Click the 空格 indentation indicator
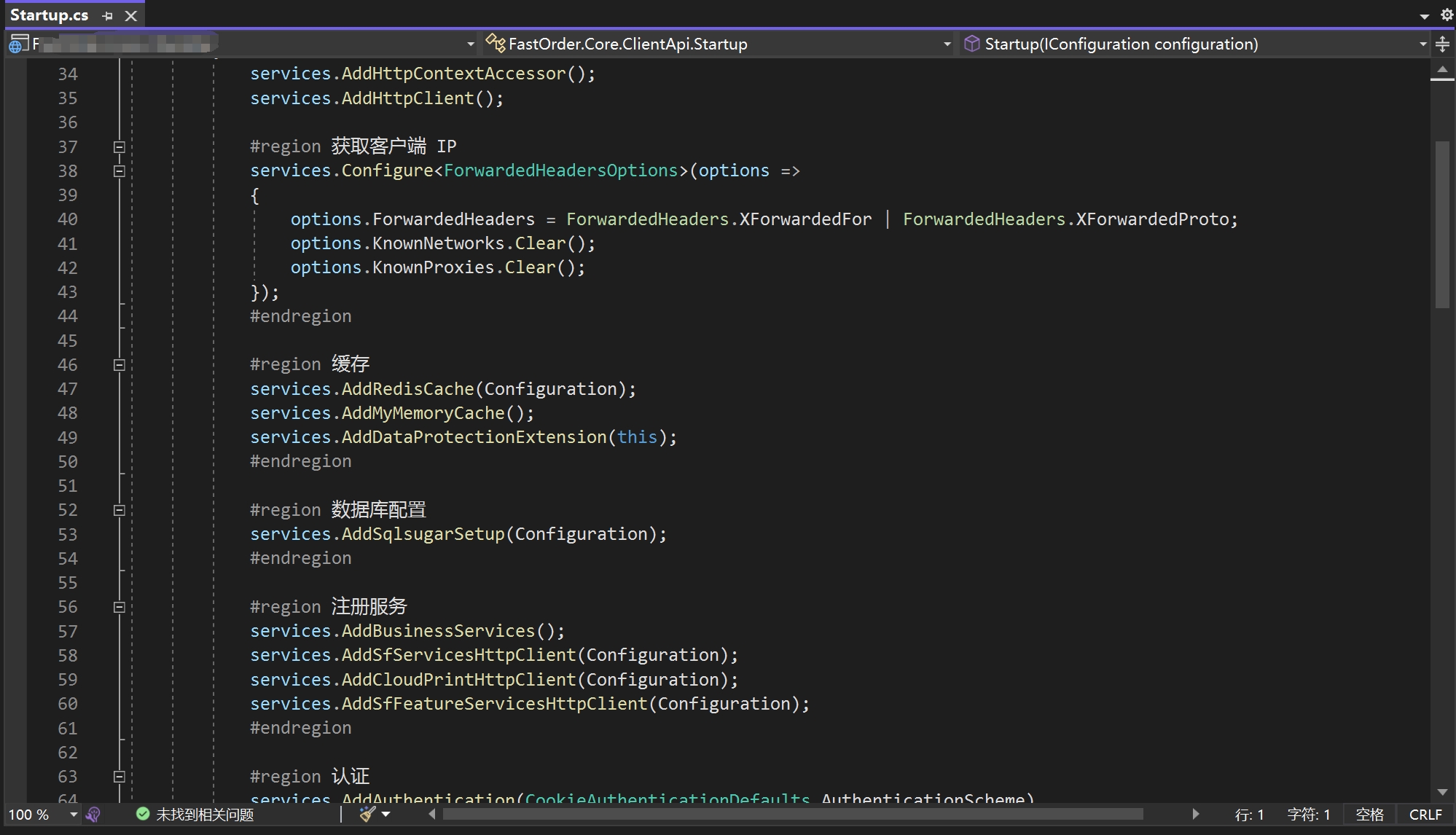1456x835 pixels. click(x=1369, y=815)
